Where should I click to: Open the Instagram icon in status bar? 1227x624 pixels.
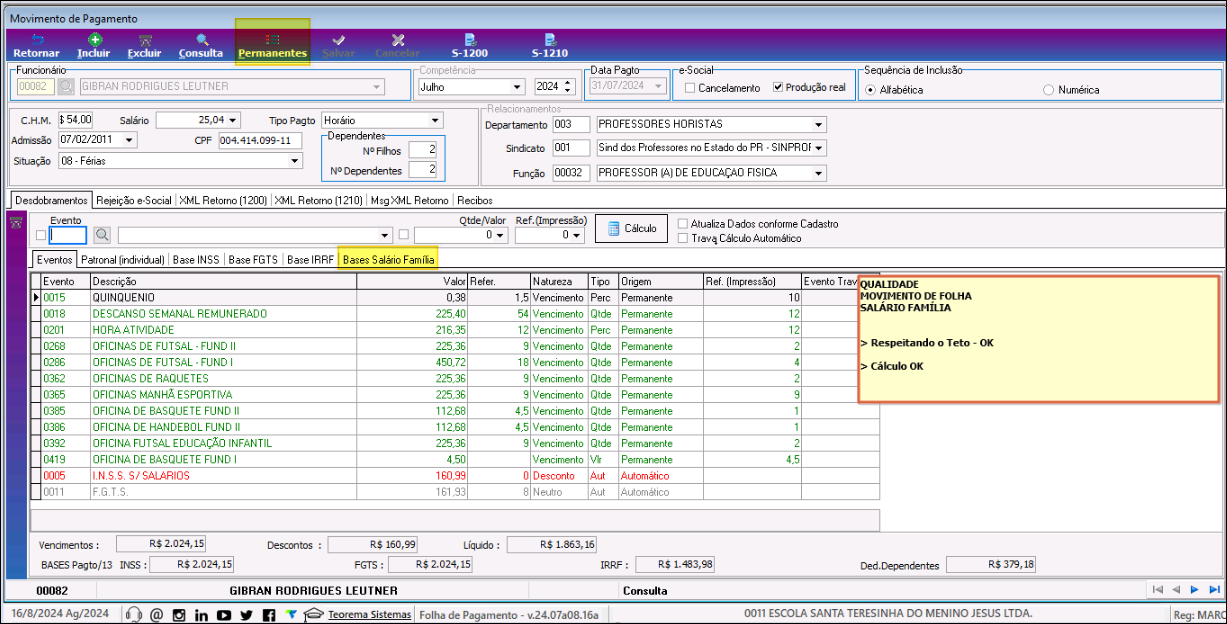pos(179,614)
